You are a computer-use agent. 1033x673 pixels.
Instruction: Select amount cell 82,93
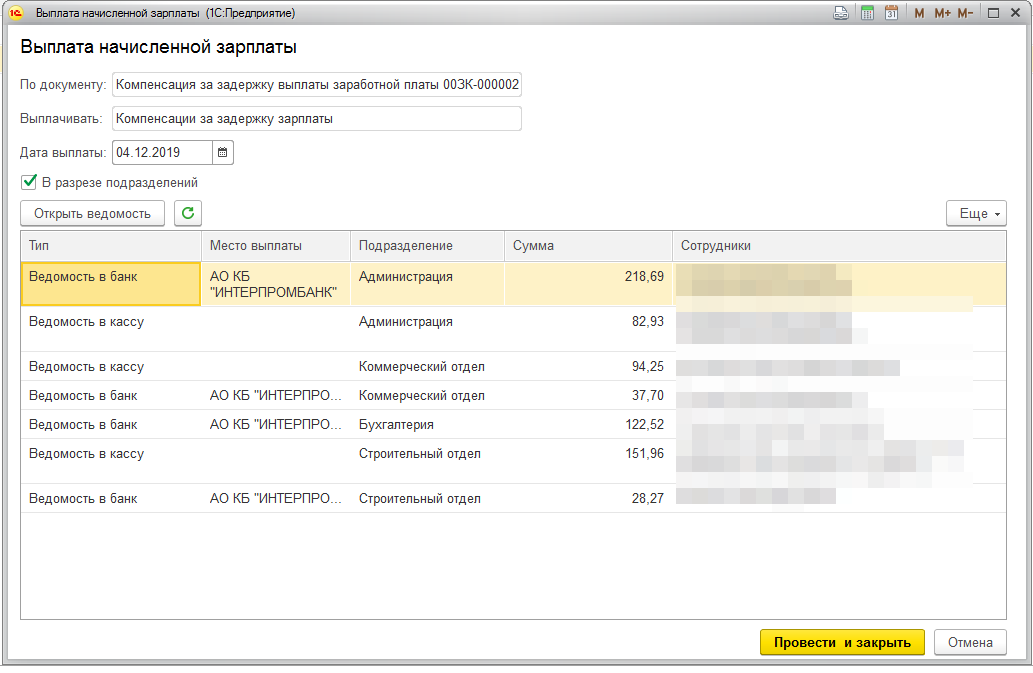click(x=588, y=329)
